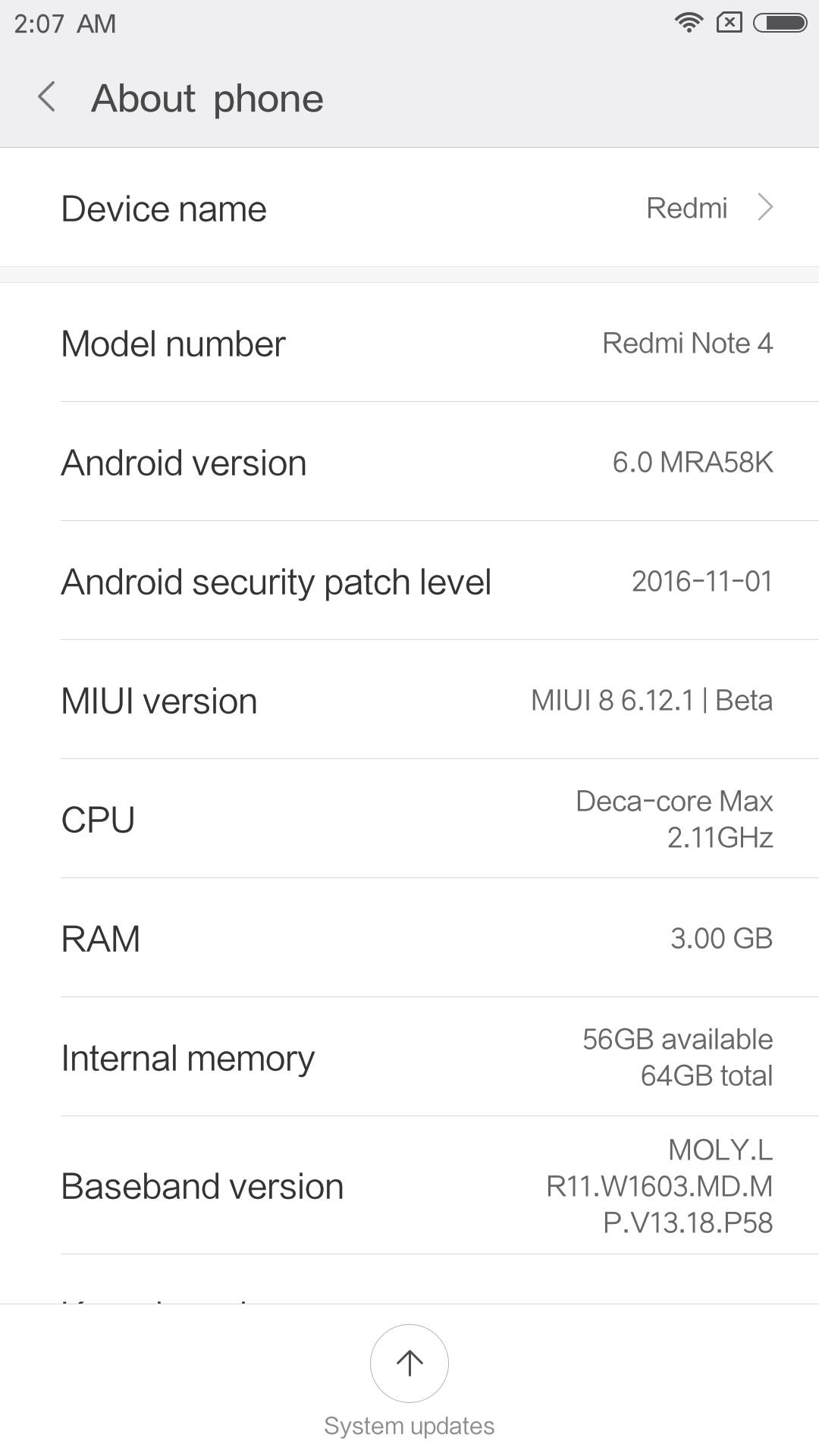The width and height of the screenshot is (819, 1456).
Task: Tap the CPU info row
Action: [x=409, y=819]
